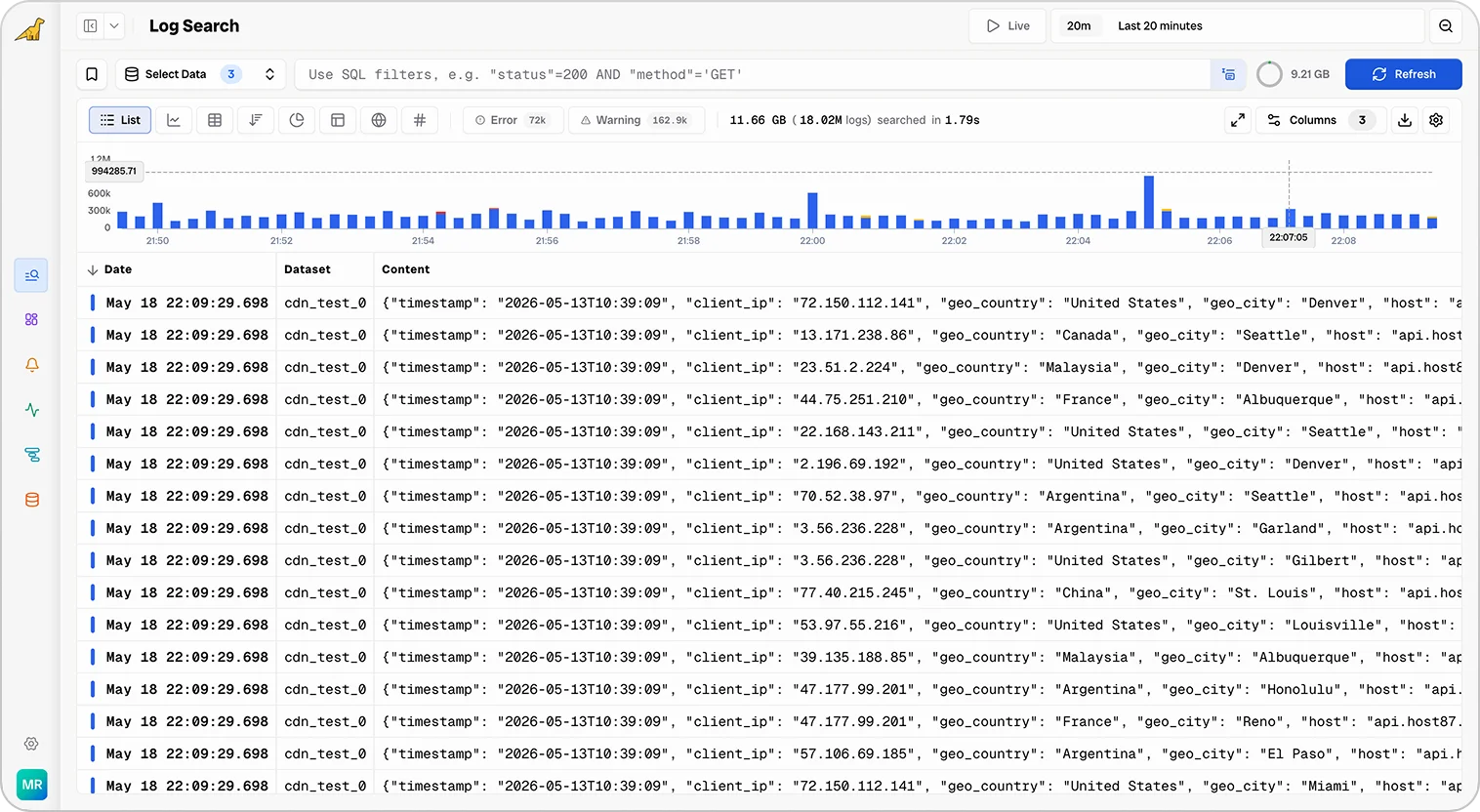Viewport: 1480px width, 812px height.
Task: Toggle the Error 72k filter
Action: click(x=513, y=120)
